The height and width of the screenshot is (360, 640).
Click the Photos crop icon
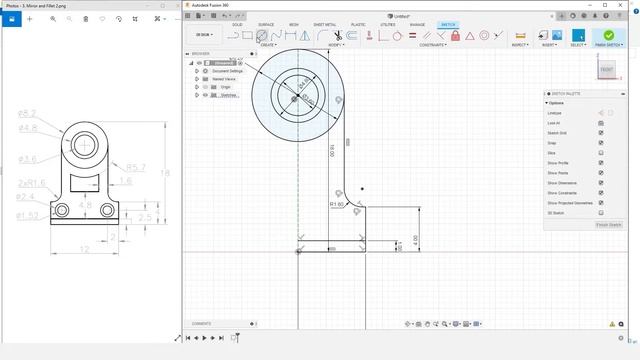[135, 19]
